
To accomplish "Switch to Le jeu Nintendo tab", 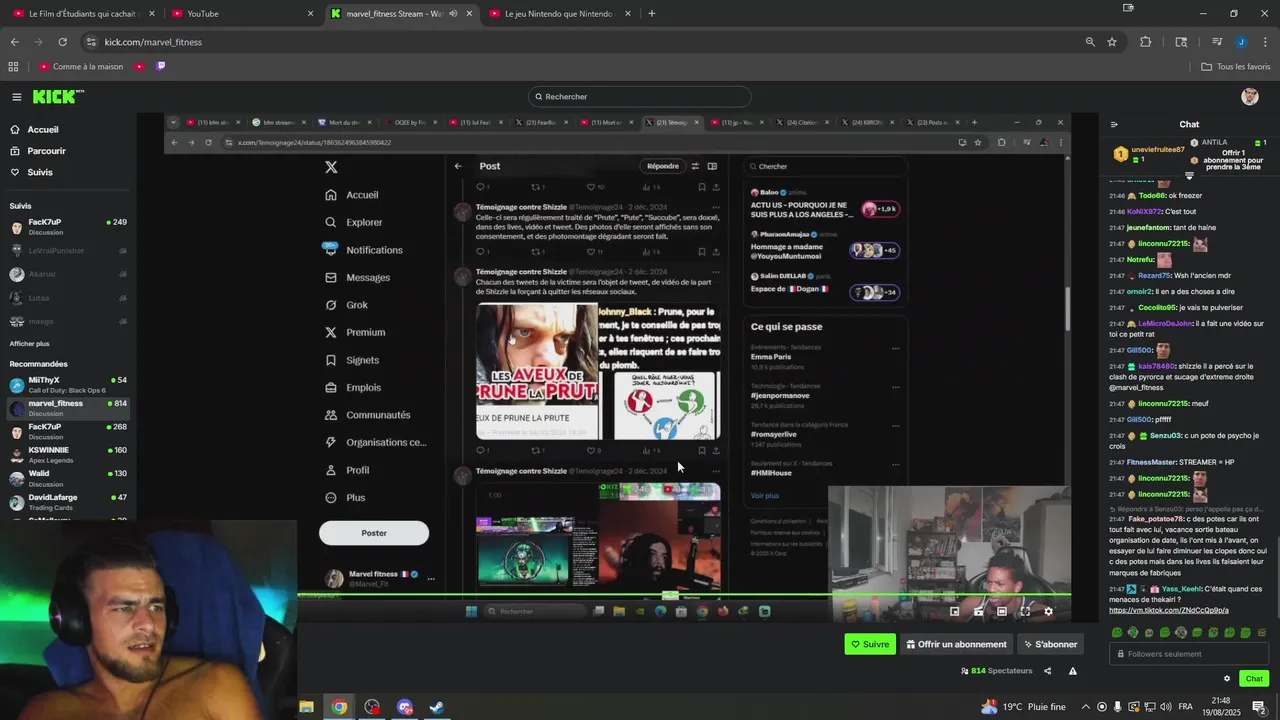I will [x=558, y=14].
